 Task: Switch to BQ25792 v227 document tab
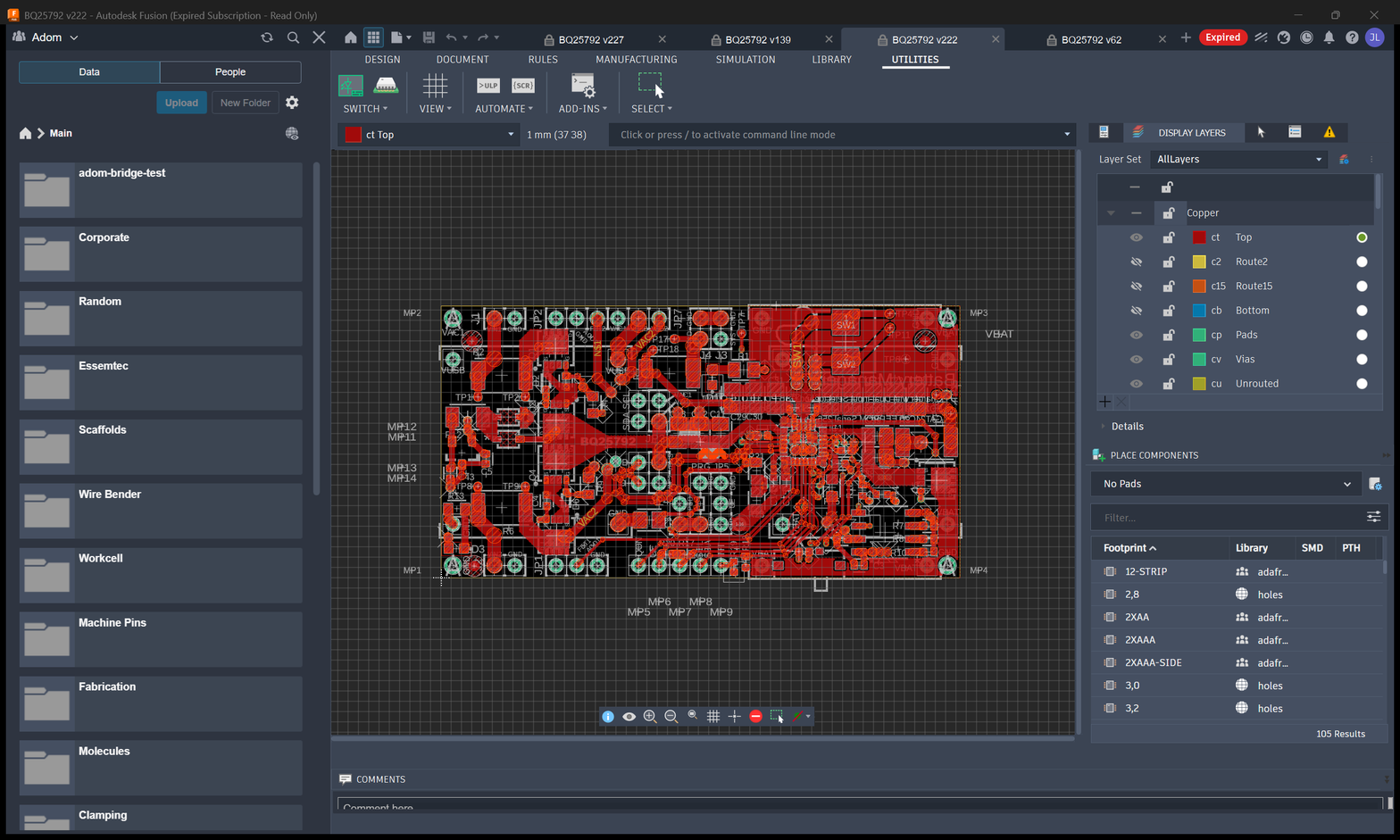tap(591, 39)
